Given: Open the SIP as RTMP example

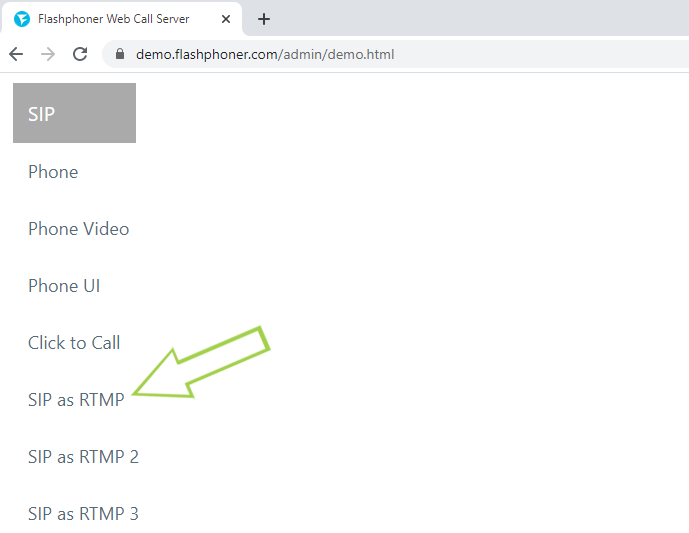Looking at the screenshot, I should 76,400.
